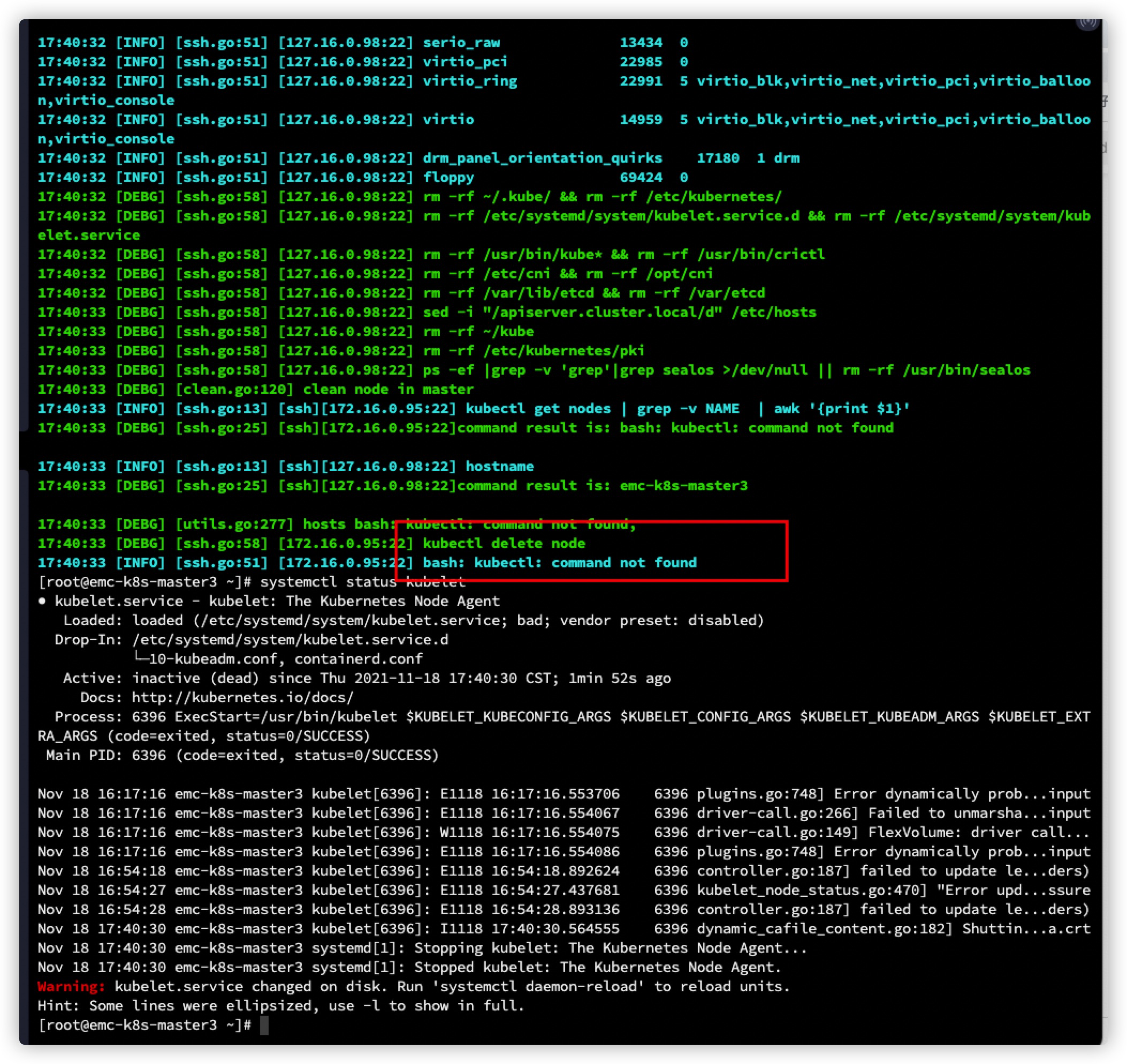Select 'floppy' module name
1127x1064 pixels.
click(x=448, y=178)
